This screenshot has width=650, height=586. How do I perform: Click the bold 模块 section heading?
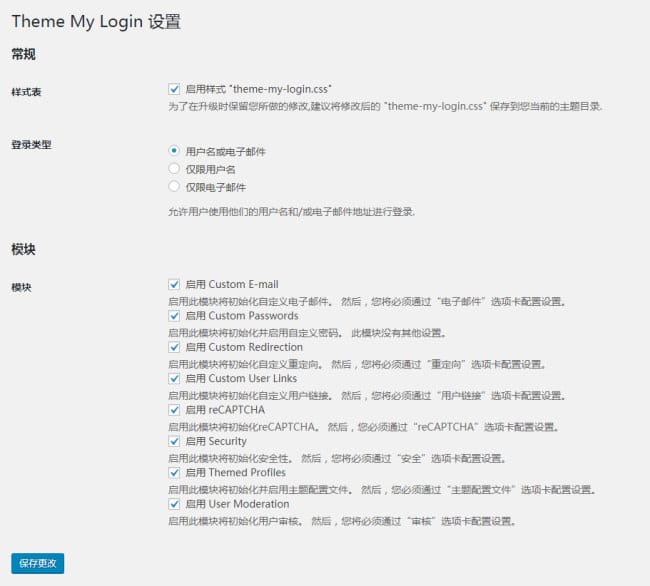[x=23, y=249]
